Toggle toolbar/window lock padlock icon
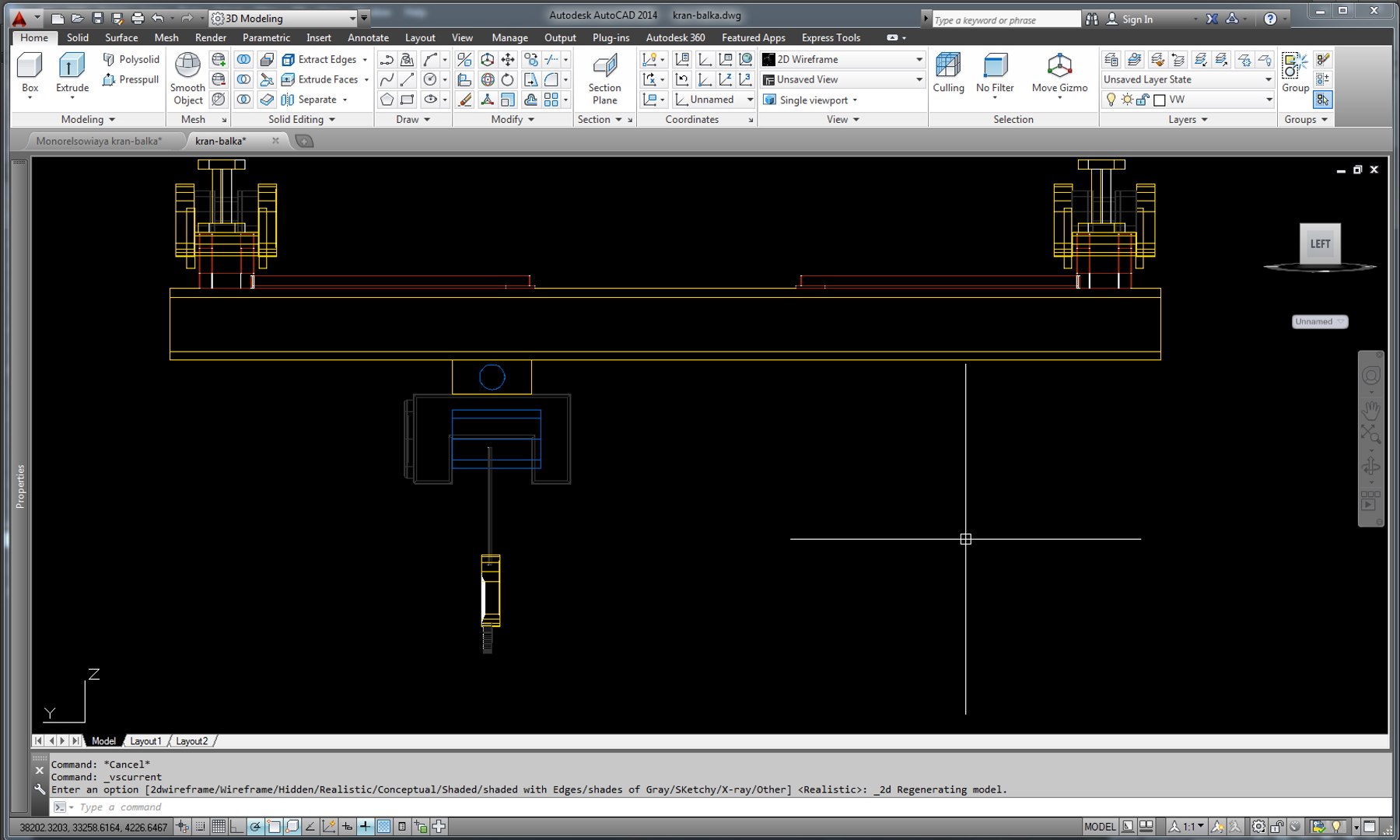The height and width of the screenshot is (840, 1400). coord(1276,827)
